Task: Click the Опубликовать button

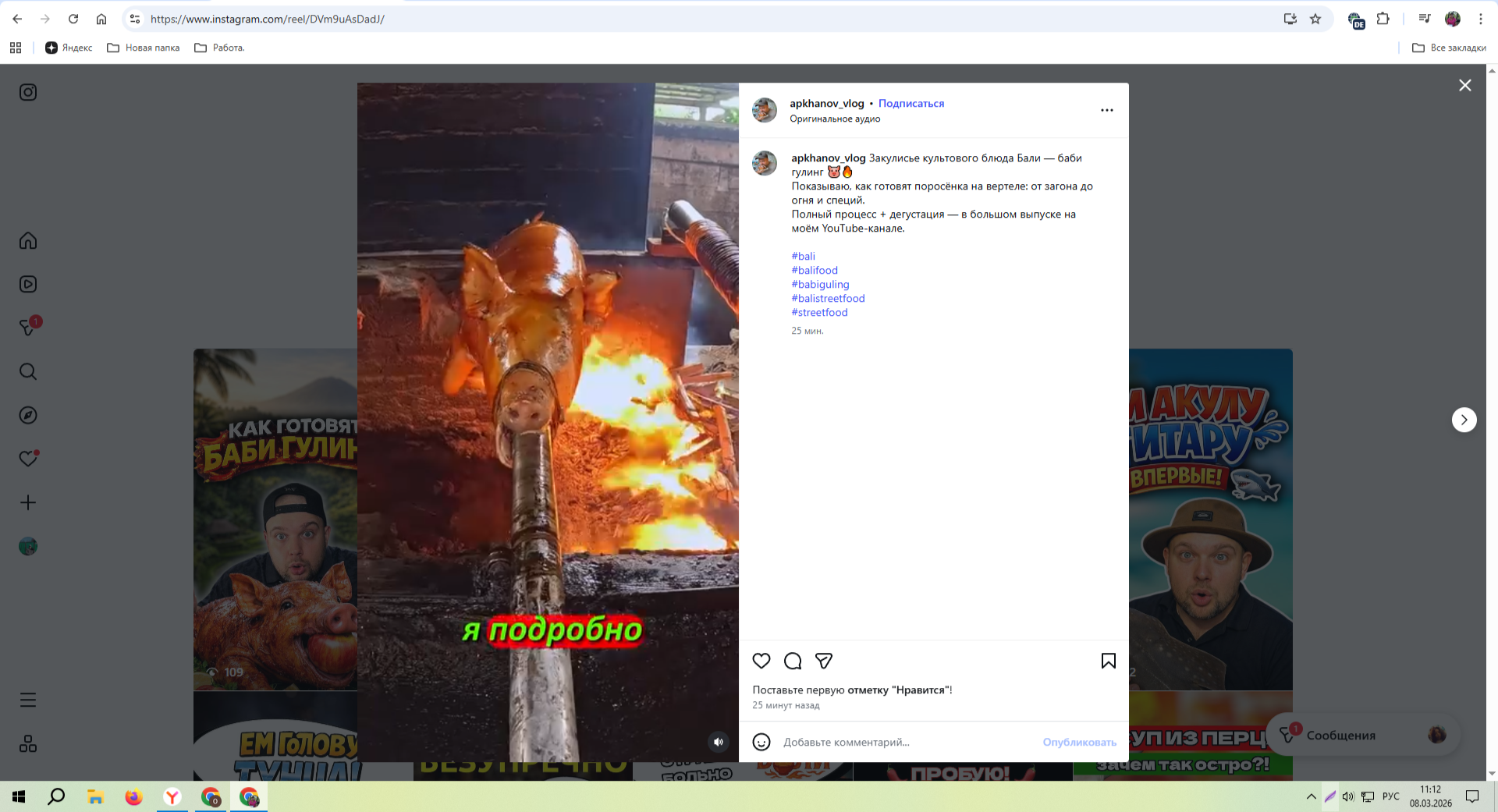Action: point(1080,742)
